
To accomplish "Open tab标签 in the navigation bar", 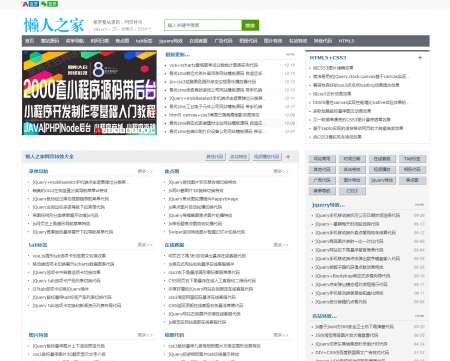I will coord(144,41).
